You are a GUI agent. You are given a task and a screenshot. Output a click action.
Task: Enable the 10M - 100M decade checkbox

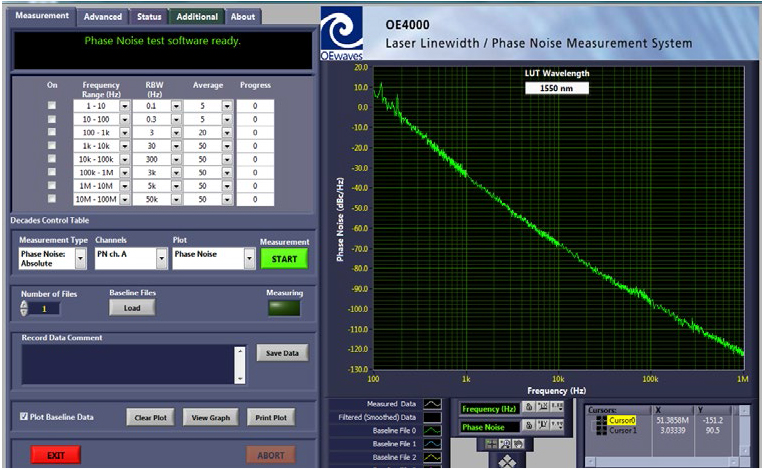point(52,199)
